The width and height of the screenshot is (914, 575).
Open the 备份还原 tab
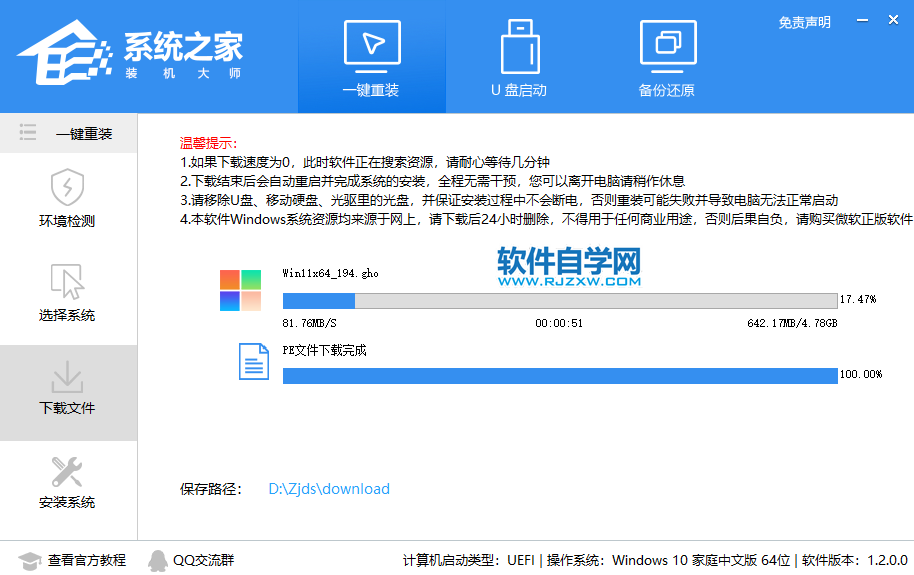[x=667, y=57]
